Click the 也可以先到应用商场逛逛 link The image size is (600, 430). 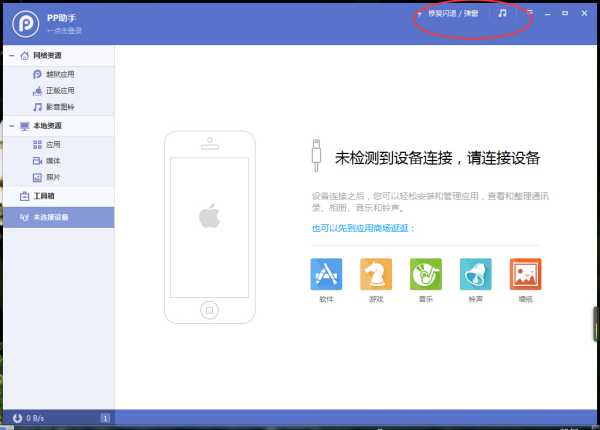(363, 228)
